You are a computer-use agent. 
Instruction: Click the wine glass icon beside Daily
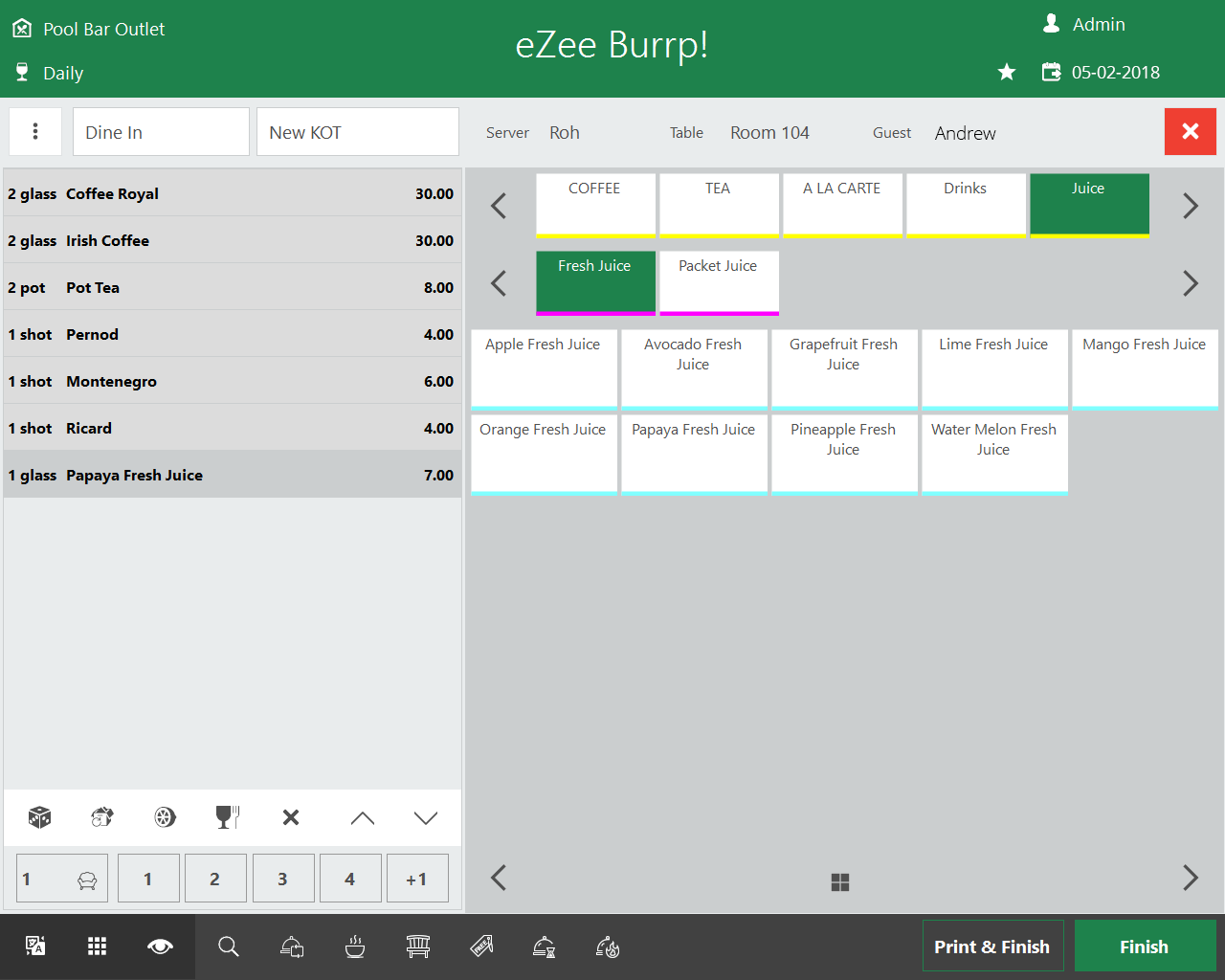(x=22, y=73)
